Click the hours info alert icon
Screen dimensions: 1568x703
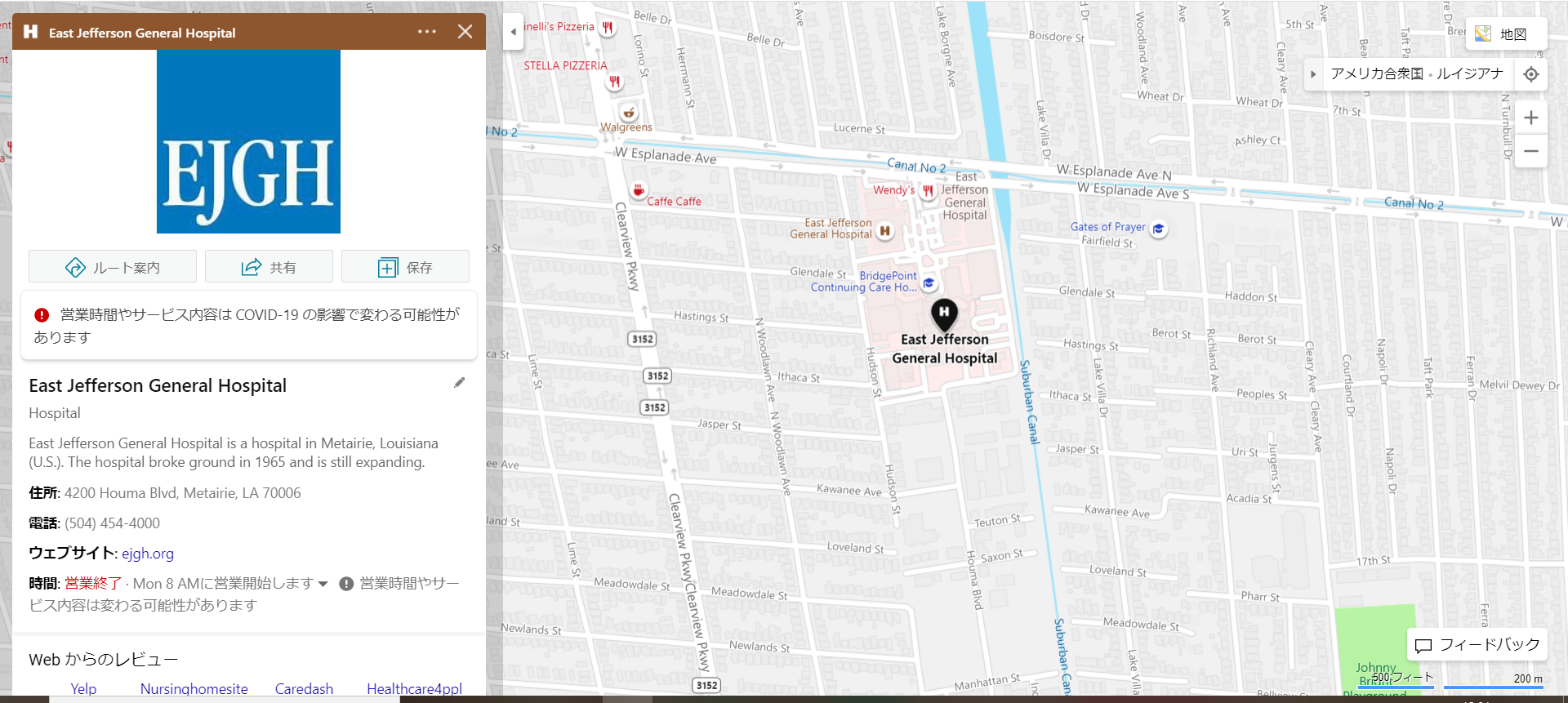tap(346, 584)
